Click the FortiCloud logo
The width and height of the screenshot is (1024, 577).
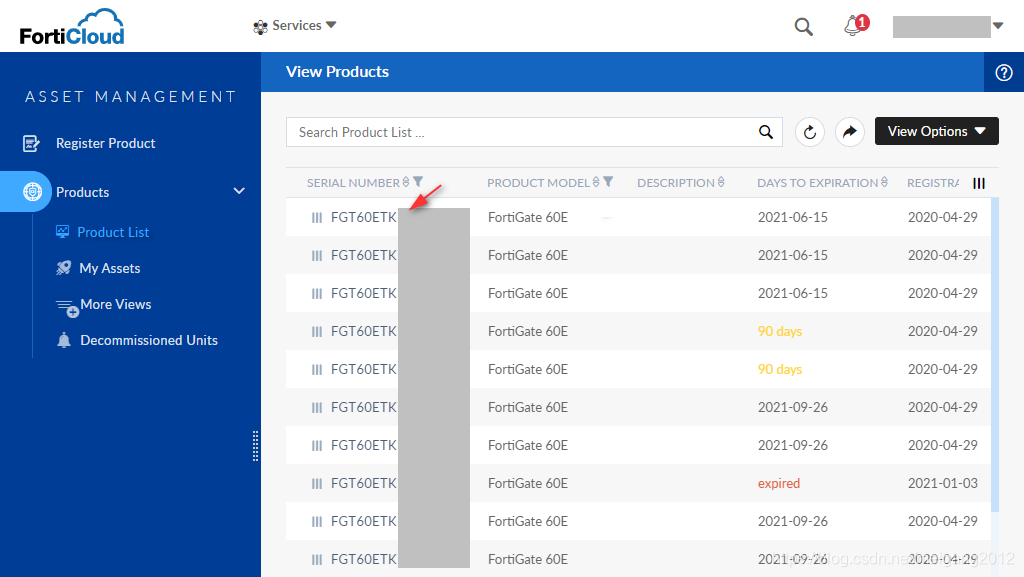[72, 27]
